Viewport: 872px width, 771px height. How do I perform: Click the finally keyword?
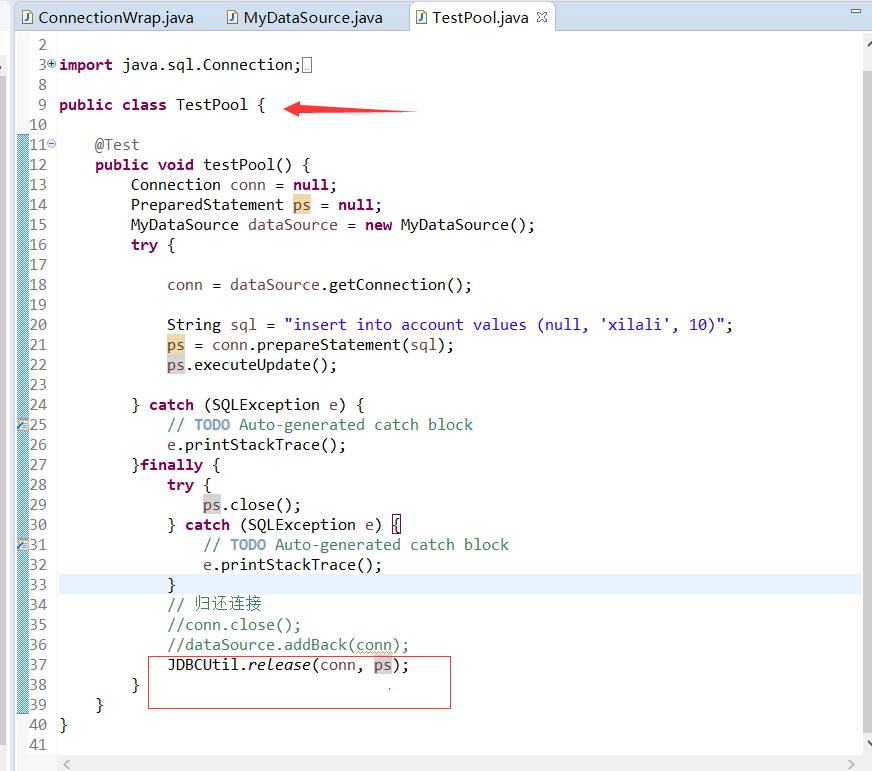(x=171, y=465)
